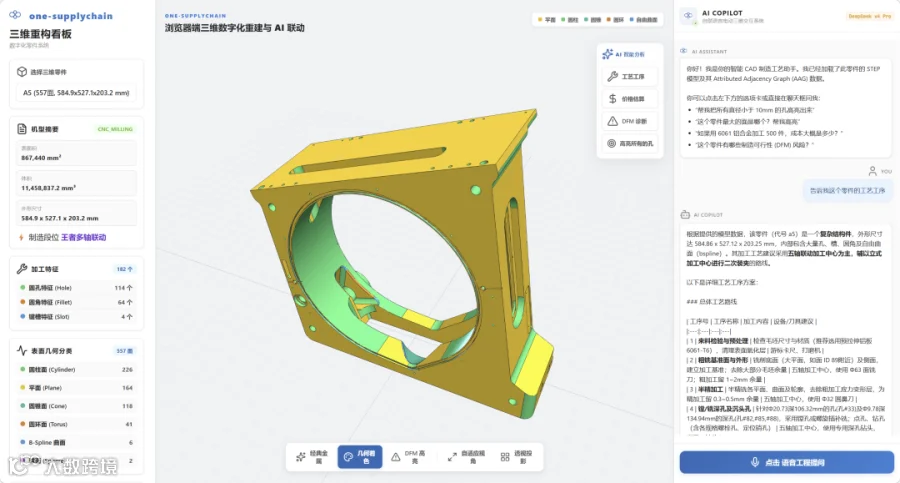
Task: Select the Slot feature row
Action: pos(76,316)
